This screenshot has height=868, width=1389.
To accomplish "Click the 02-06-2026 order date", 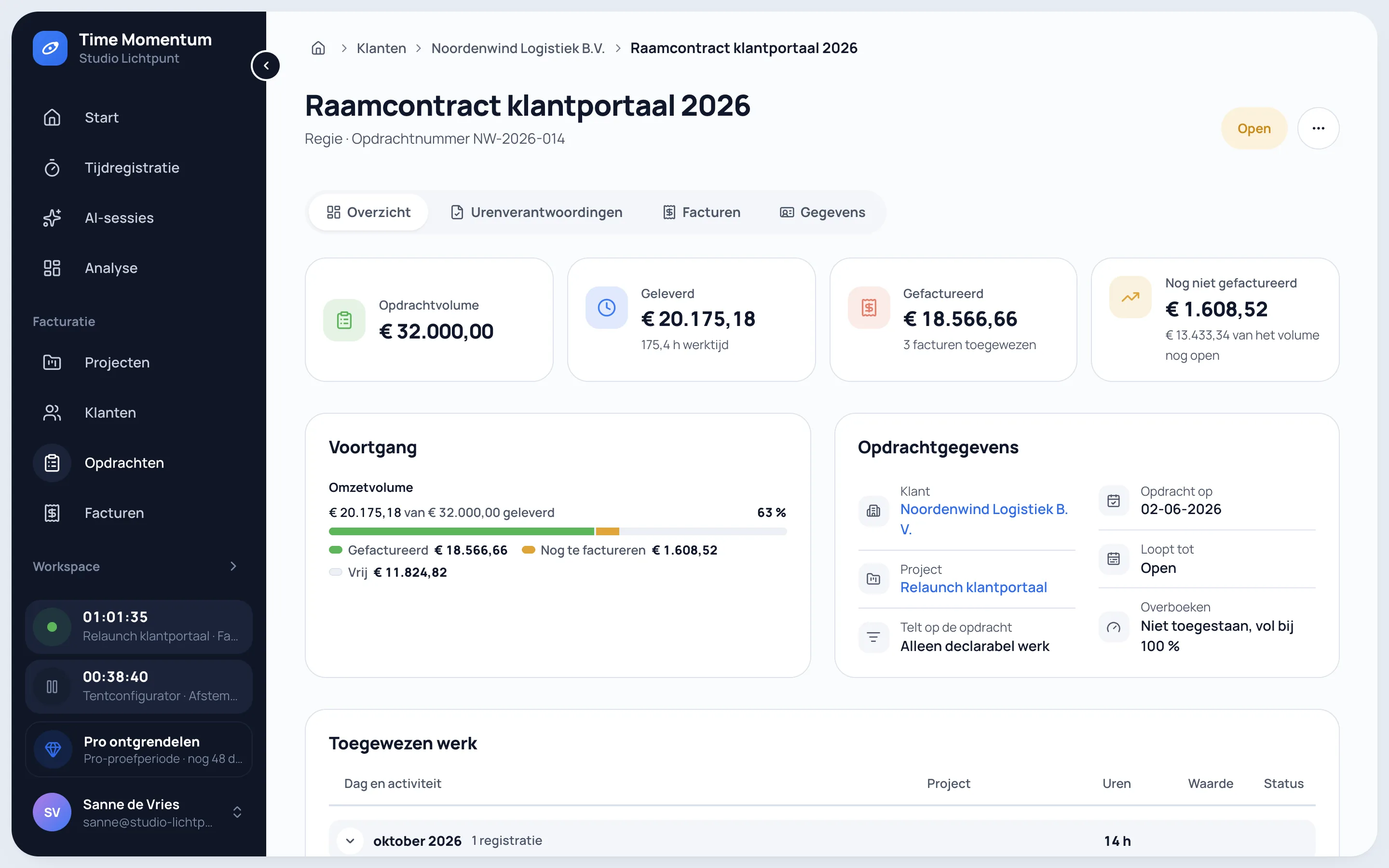I will click(x=1181, y=509).
